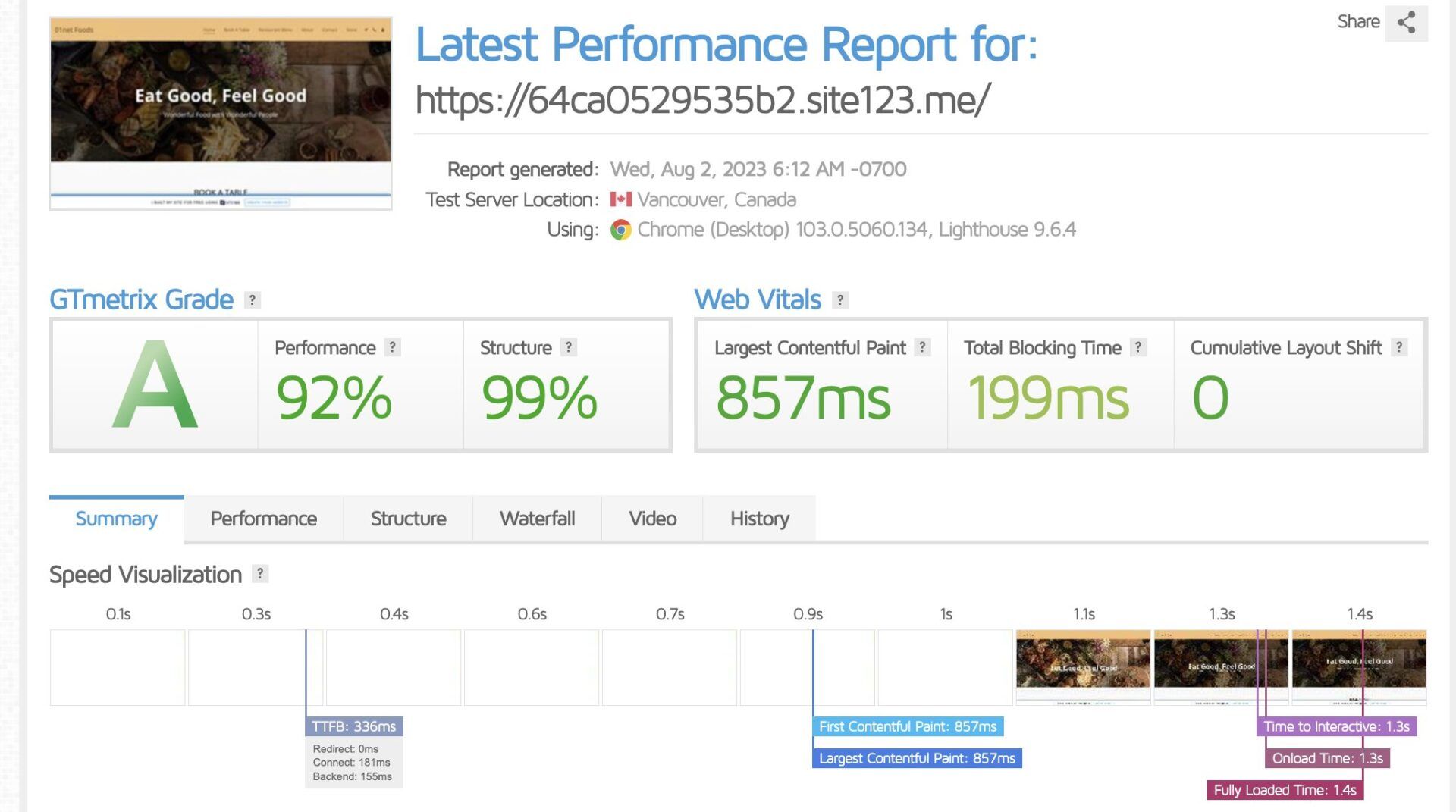
Task: Click the Total Blocking Time help icon
Action: point(1137,347)
